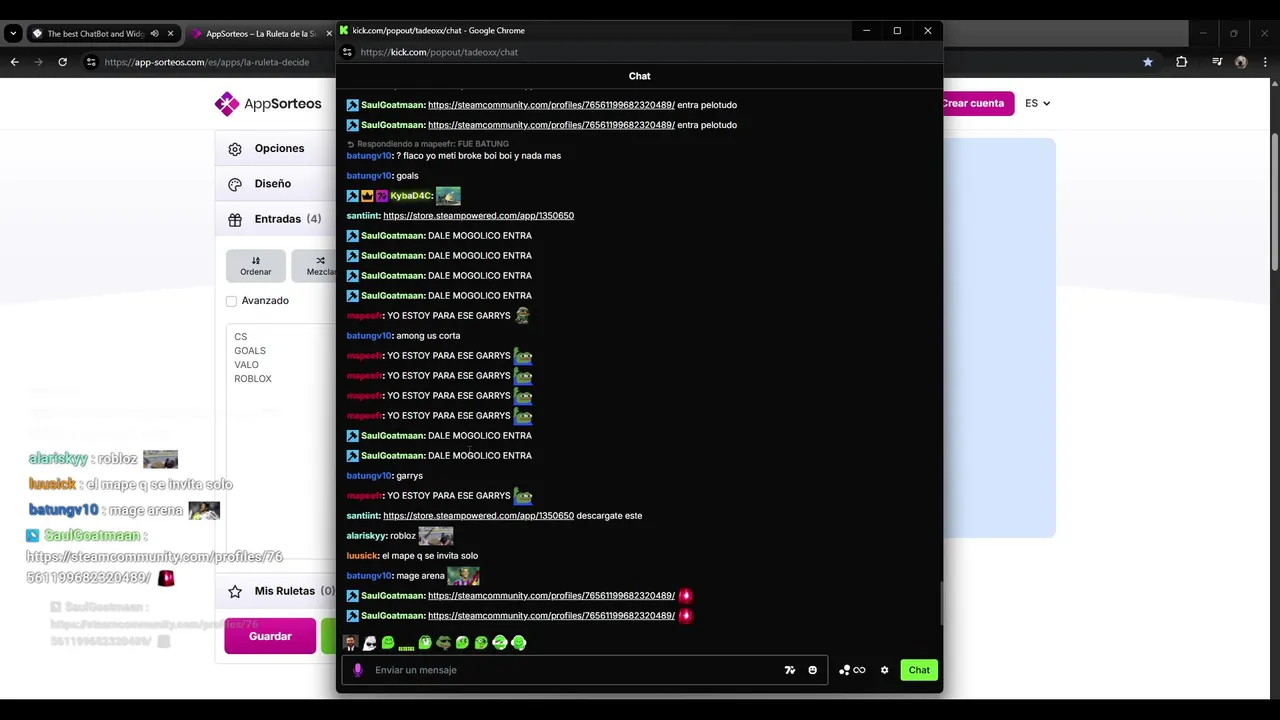Click the VALO entry in entries list
The height and width of the screenshot is (720, 1280).
[x=246, y=365]
